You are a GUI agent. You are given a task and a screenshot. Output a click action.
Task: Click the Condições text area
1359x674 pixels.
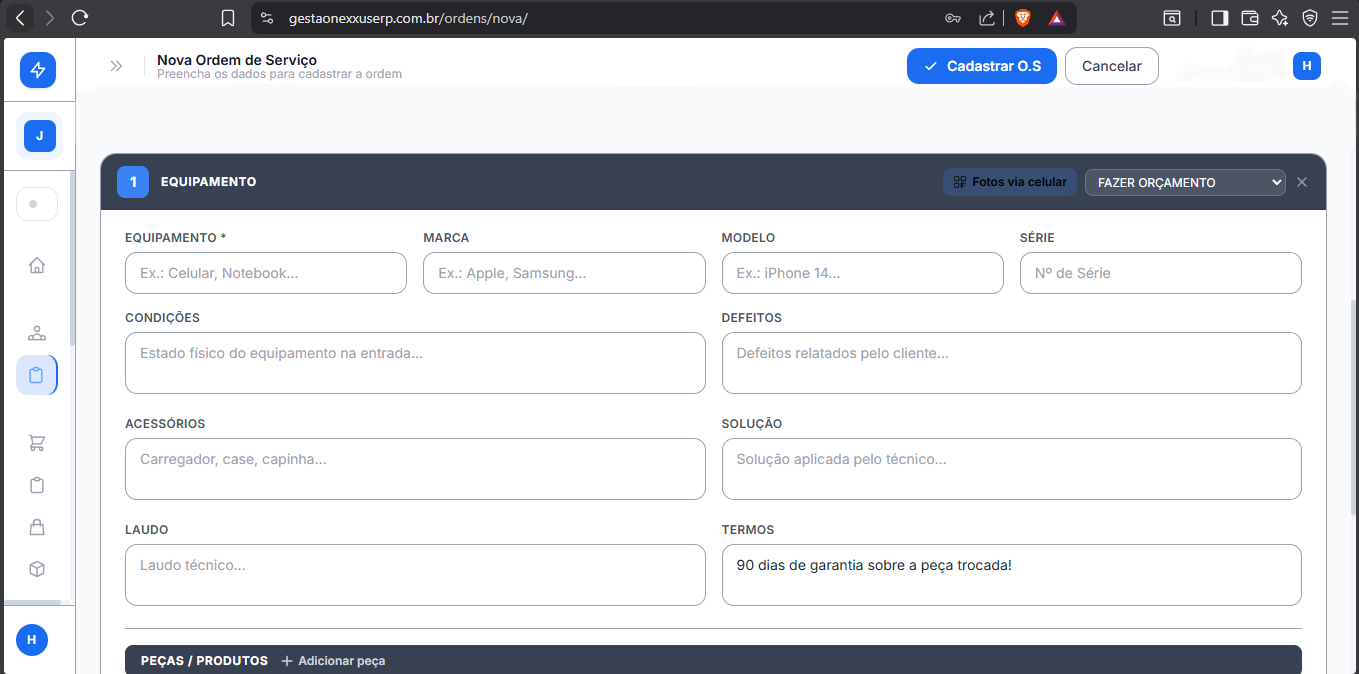415,363
